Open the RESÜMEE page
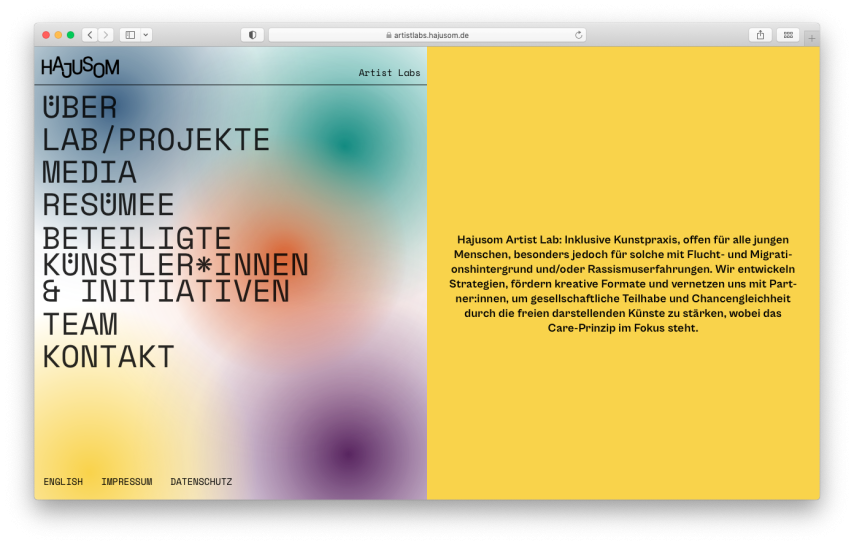This screenshot has width=854, height=545. (108, 205)
